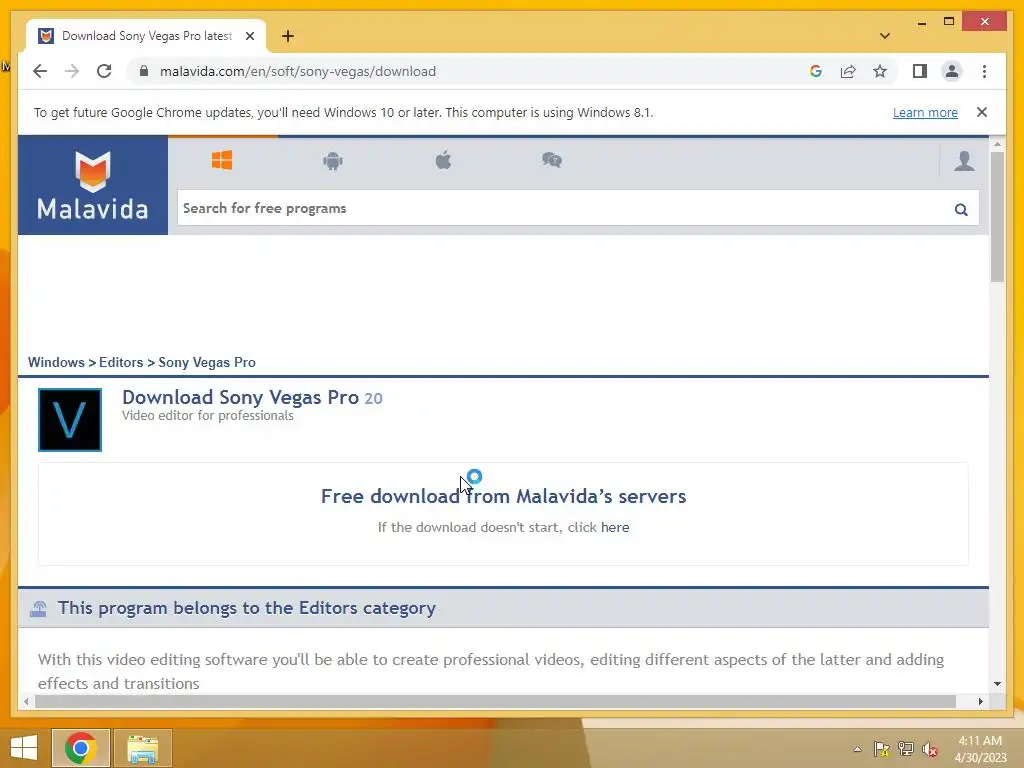This screenshot has height=768, width=1024.
Task: Open the Malavida user account icon
Action: (x=964, y=161)
